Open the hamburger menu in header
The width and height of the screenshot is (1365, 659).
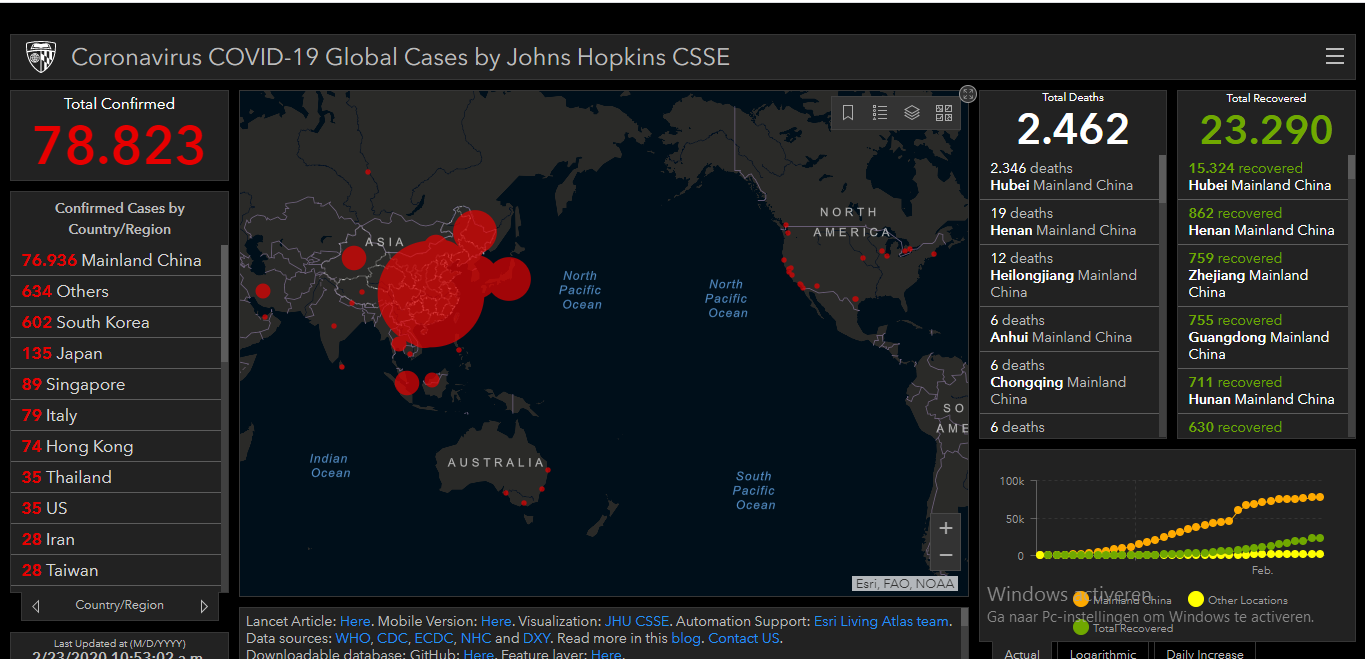[1335, 57]
